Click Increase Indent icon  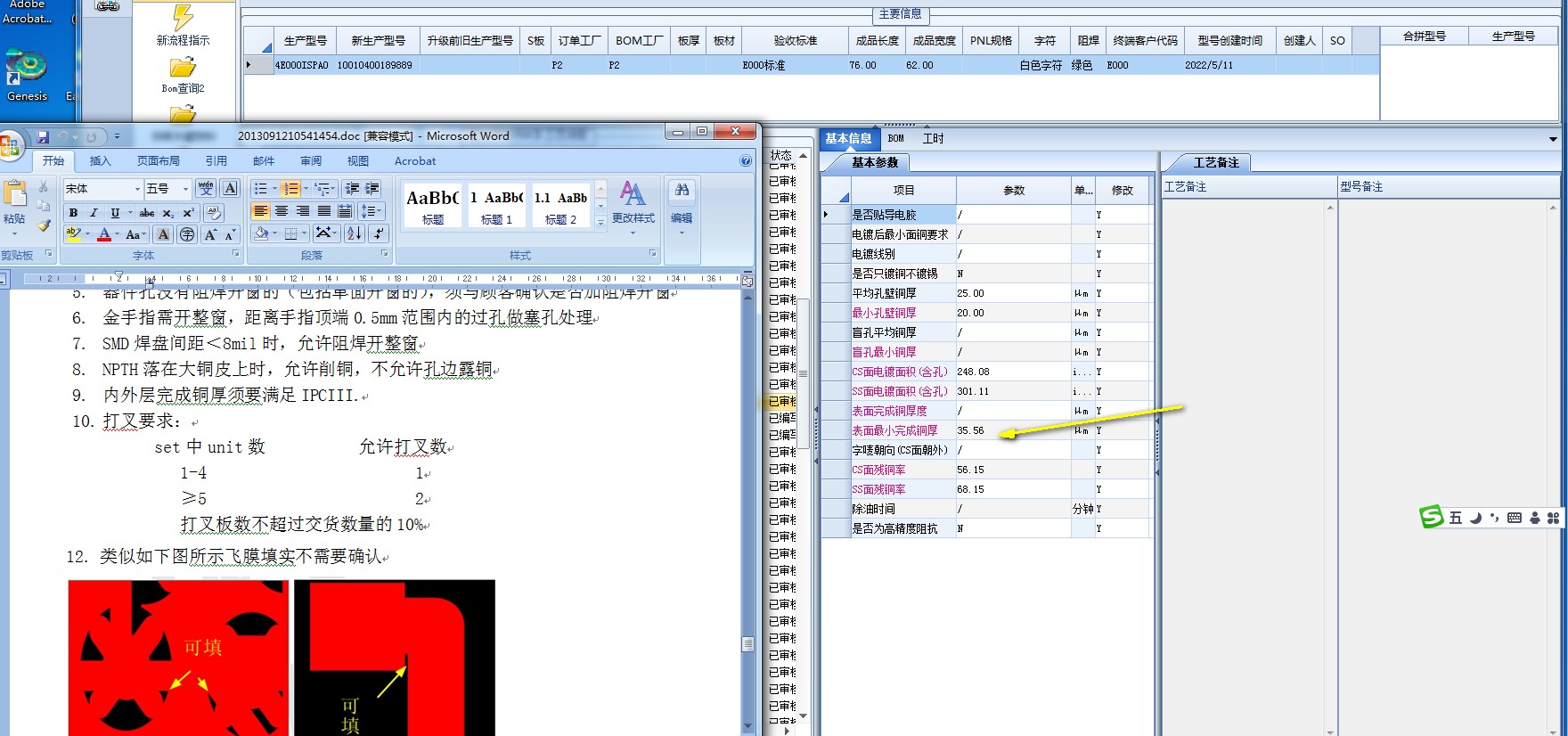(x=372, y=189)
